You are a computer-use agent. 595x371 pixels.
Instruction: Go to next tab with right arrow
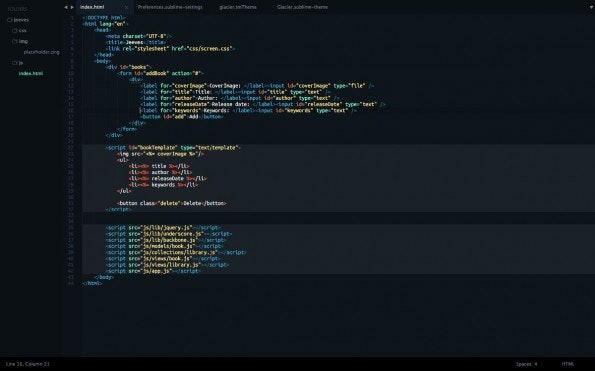[72, 7]
